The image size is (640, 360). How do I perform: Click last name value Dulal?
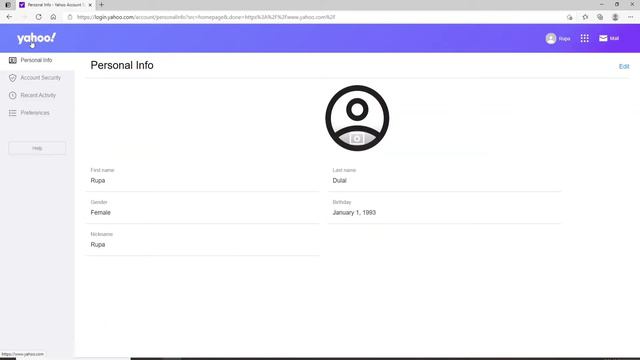(x=340, y=180)
